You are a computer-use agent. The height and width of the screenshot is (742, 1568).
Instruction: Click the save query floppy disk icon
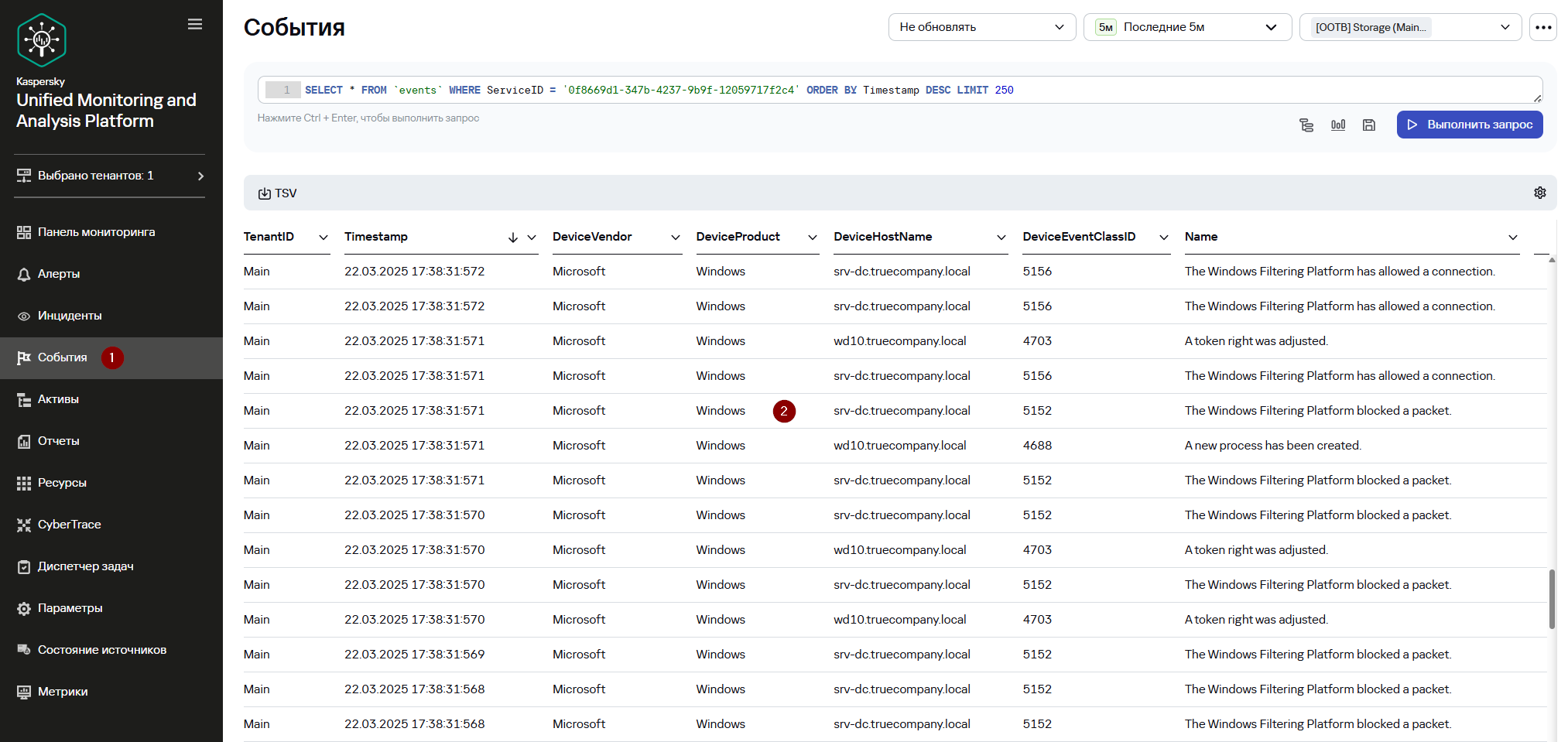1369,125
